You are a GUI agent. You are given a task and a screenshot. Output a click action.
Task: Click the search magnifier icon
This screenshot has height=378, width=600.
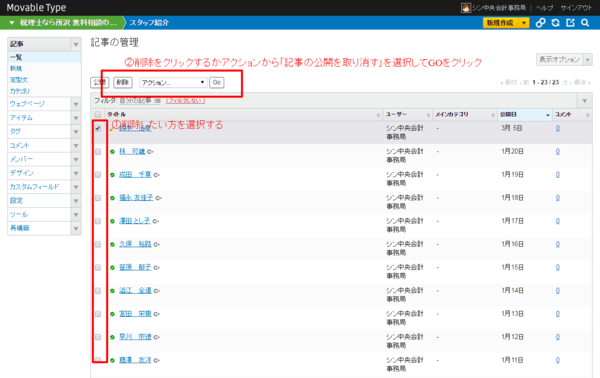point(585,23)
